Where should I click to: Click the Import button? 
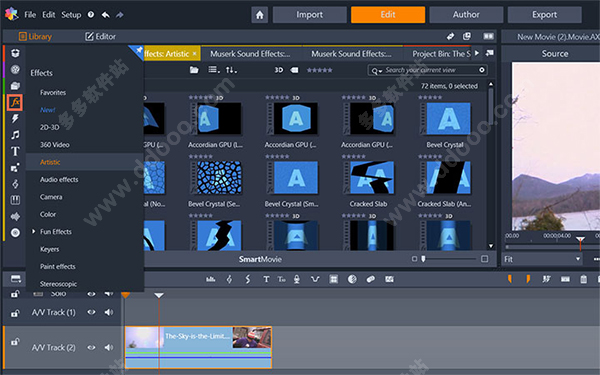[310, 15]
